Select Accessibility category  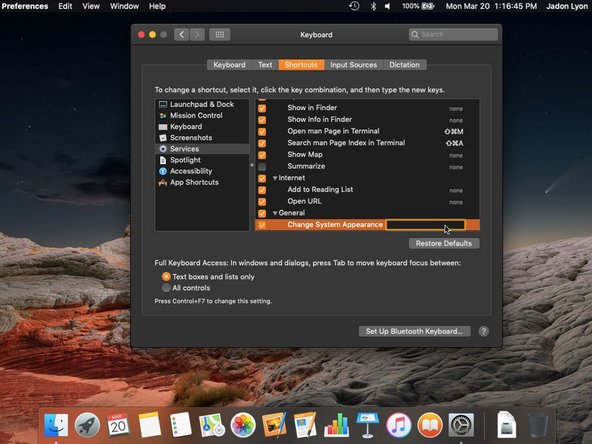[202, 171]
